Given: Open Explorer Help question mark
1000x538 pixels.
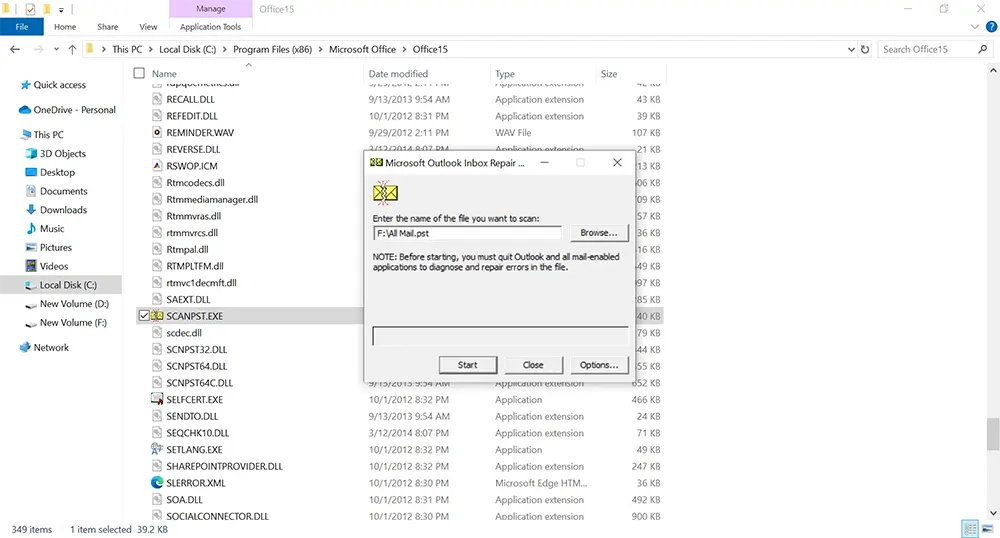Looking at the screenshot, I should click(991, 27).
